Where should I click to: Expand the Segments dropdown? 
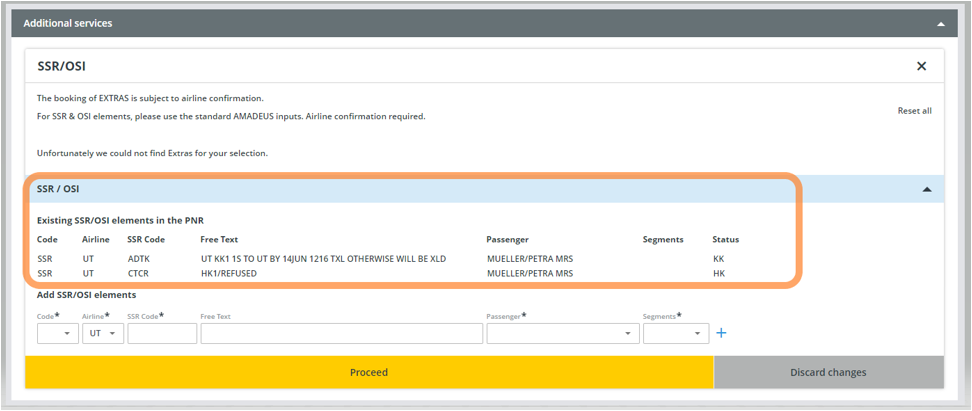[x=676, y=334]
